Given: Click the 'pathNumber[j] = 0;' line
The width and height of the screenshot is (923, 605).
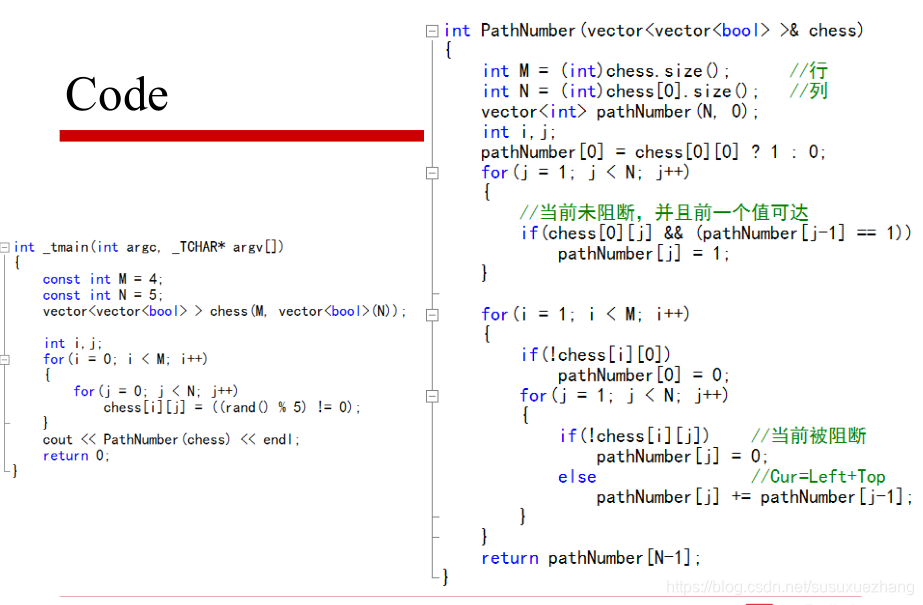Looking at the screenshot, I should (x=682, y=457).
